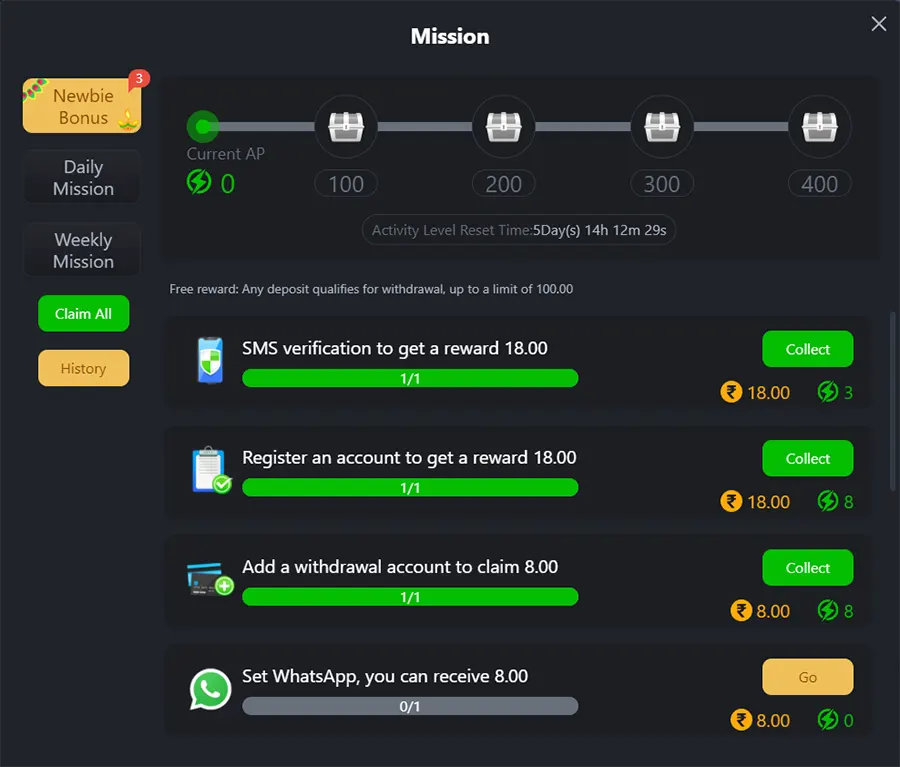Viewport: 900px width, 767px height.
Task: Open the 100 AP treasure chest
Action: click(x=345, y=127)
